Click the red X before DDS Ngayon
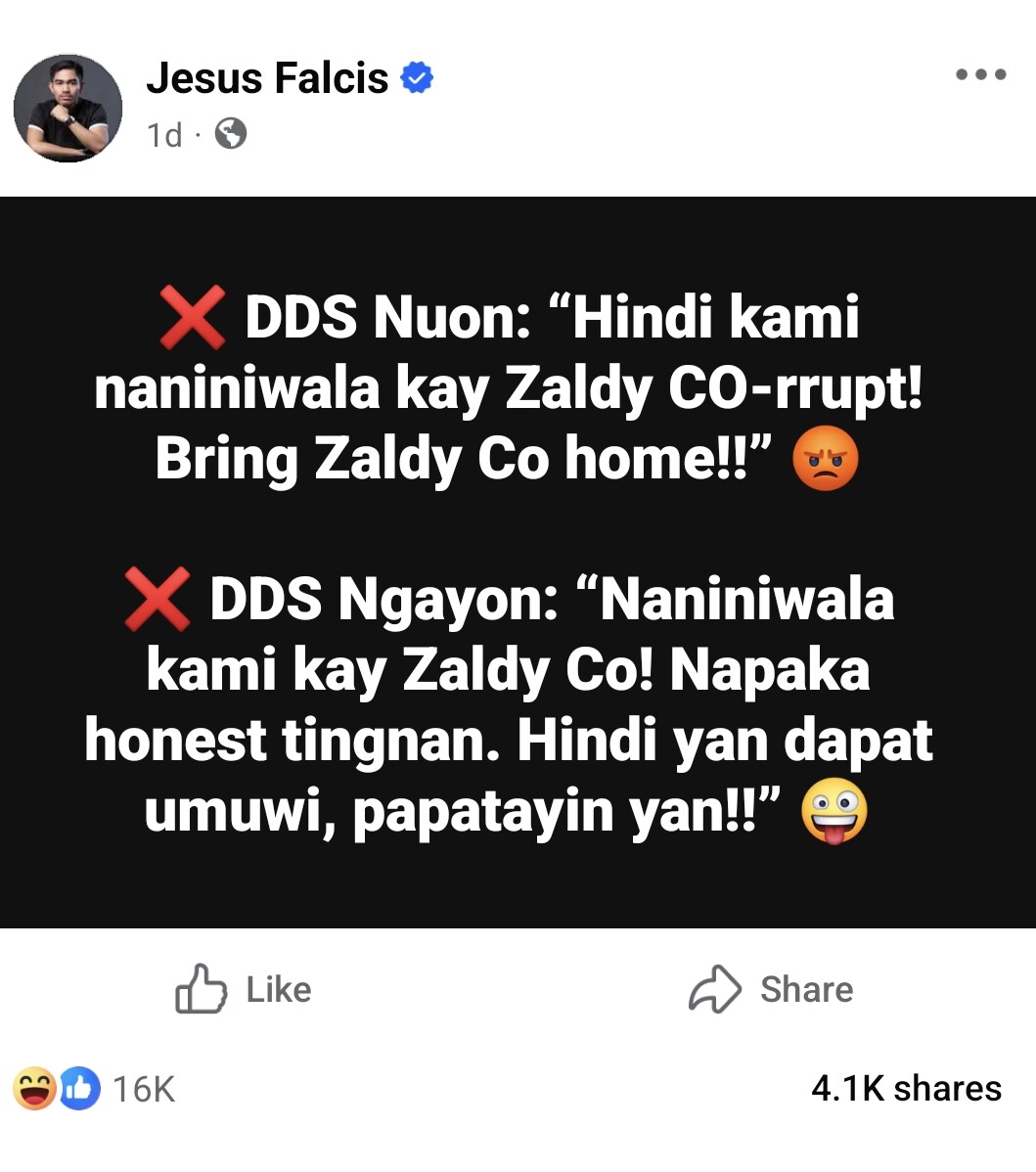The image size is (1036, 1172). click(158, 599)
